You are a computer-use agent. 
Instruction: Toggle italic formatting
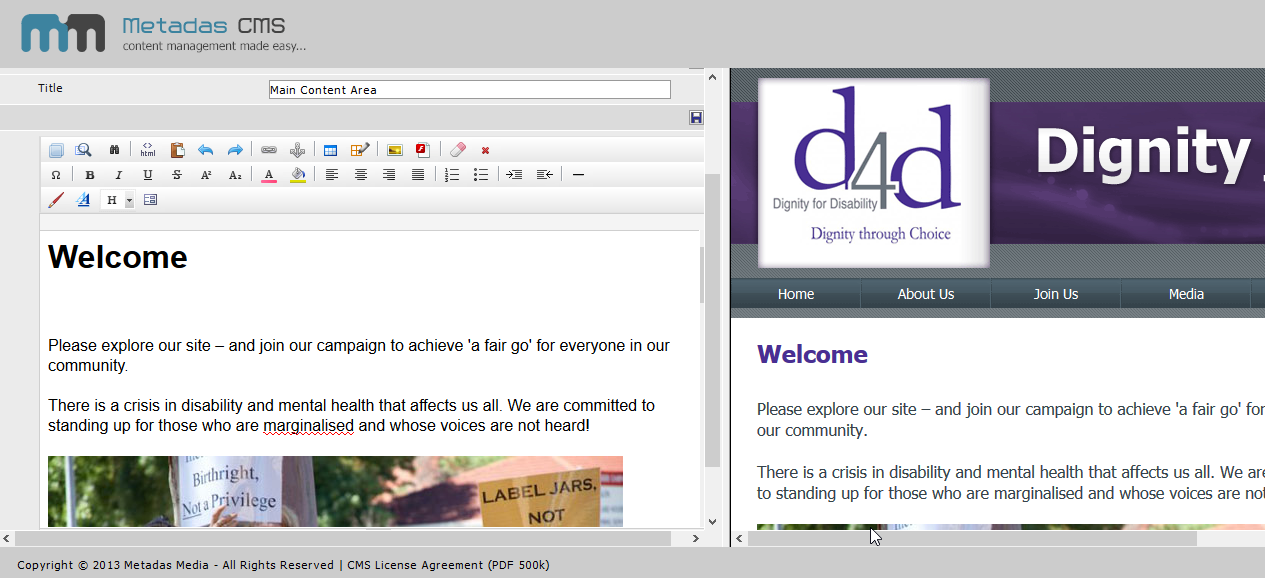[x=119, y=174]
